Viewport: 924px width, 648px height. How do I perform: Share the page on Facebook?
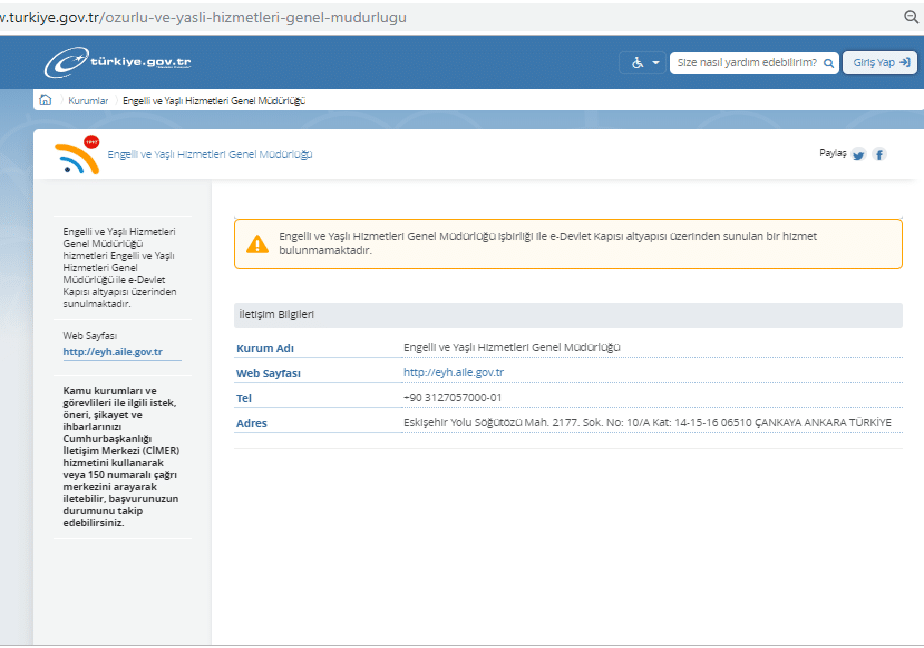click(x=879, y=155)
